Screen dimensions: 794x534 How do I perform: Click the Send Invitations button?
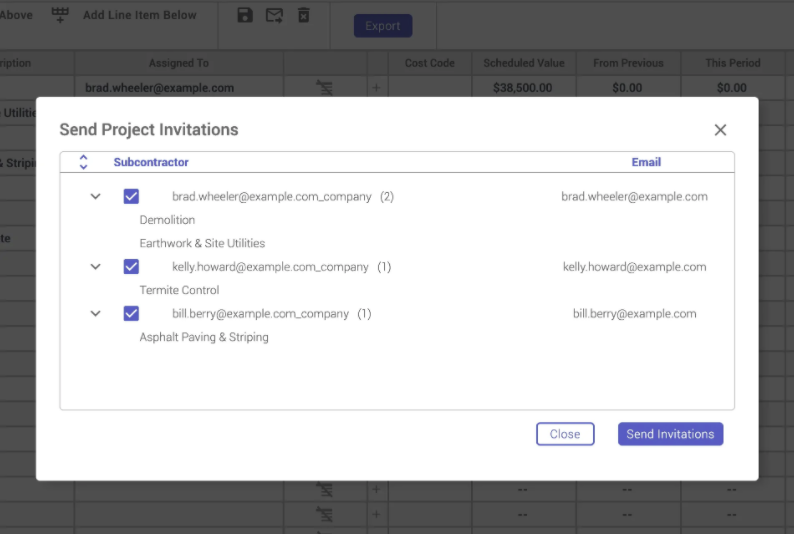point(670,434)
